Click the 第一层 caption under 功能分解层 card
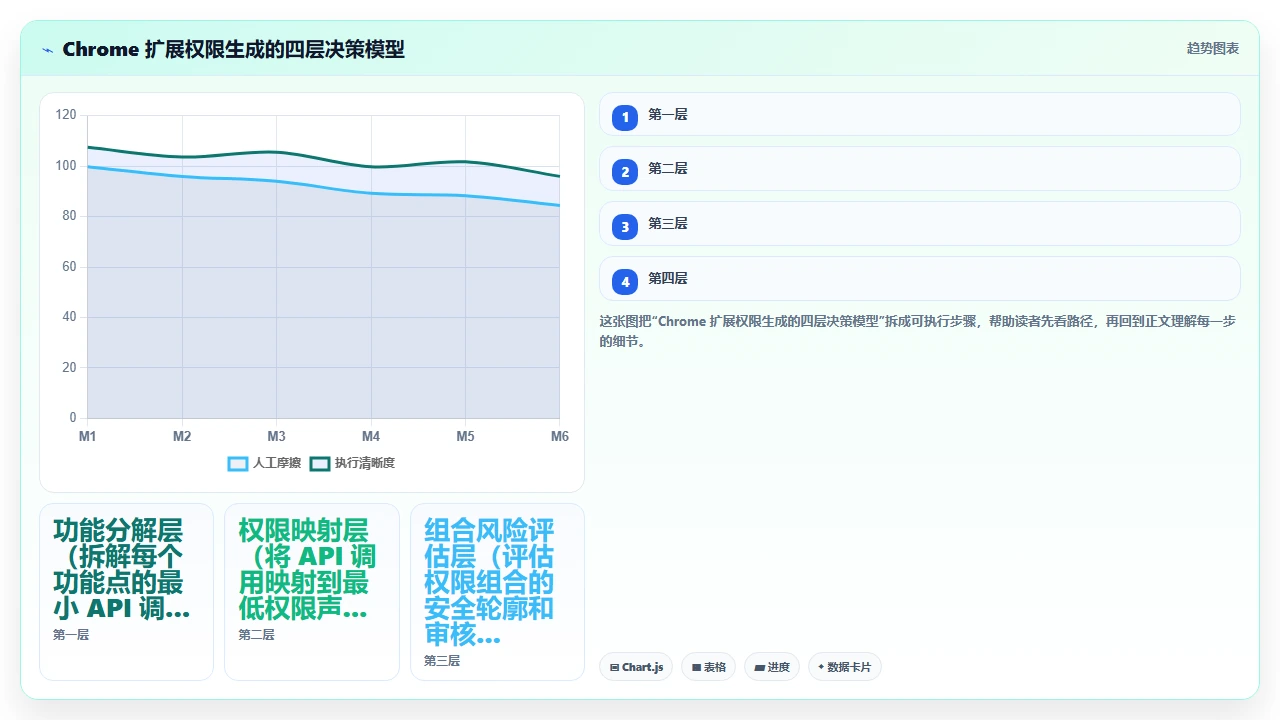 point(71,634)
